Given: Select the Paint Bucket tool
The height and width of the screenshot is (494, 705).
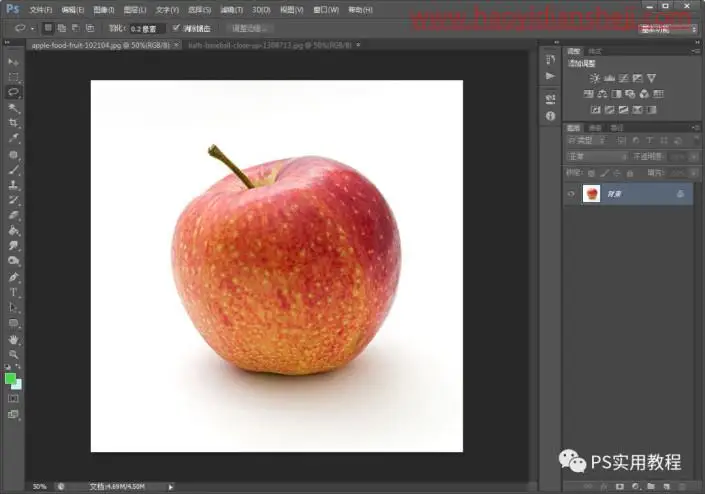Looking at the screenshot, I should point(13,231).
